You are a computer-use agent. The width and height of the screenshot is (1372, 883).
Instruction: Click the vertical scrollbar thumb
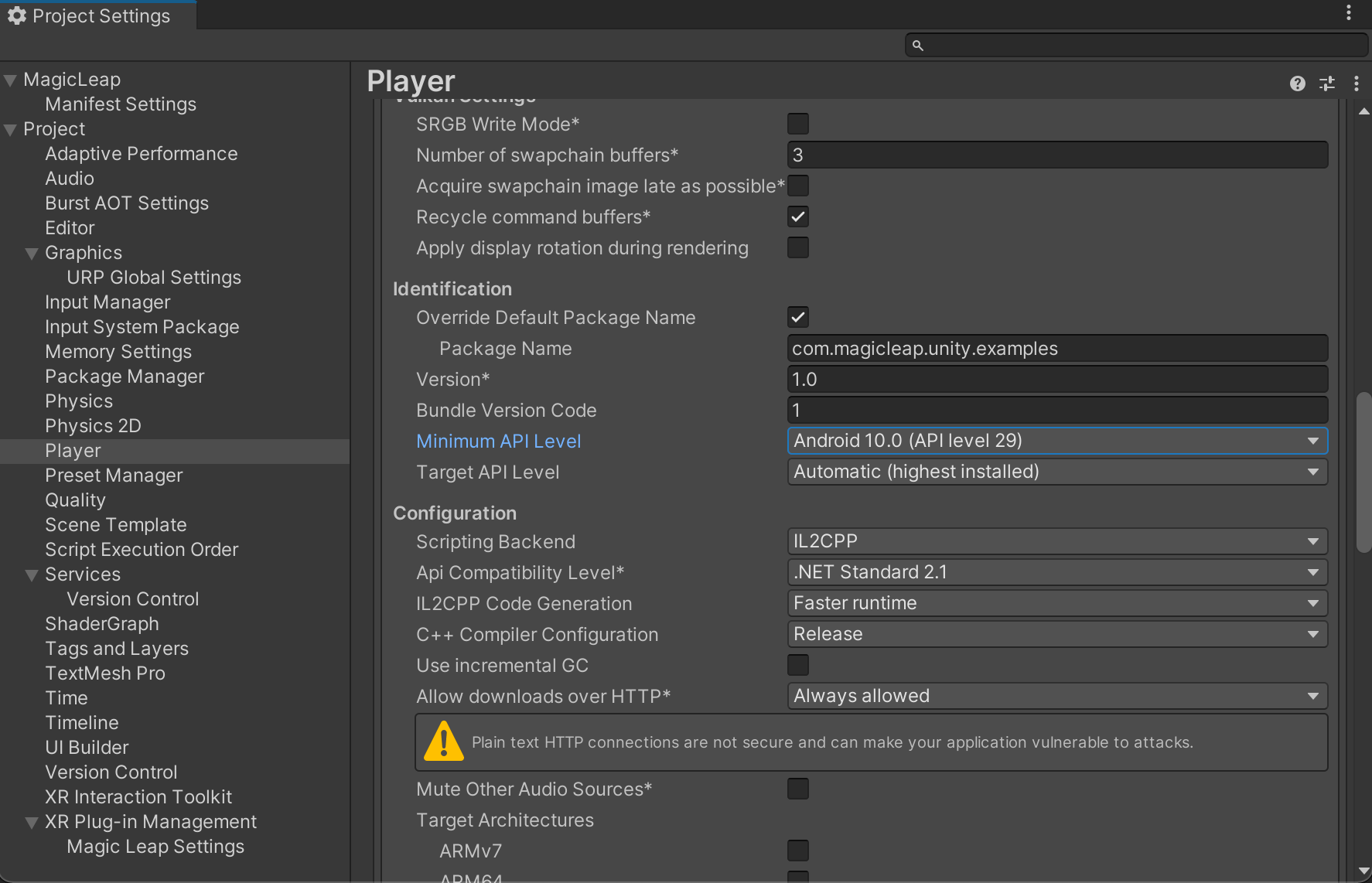click(x=1364, y=472)
